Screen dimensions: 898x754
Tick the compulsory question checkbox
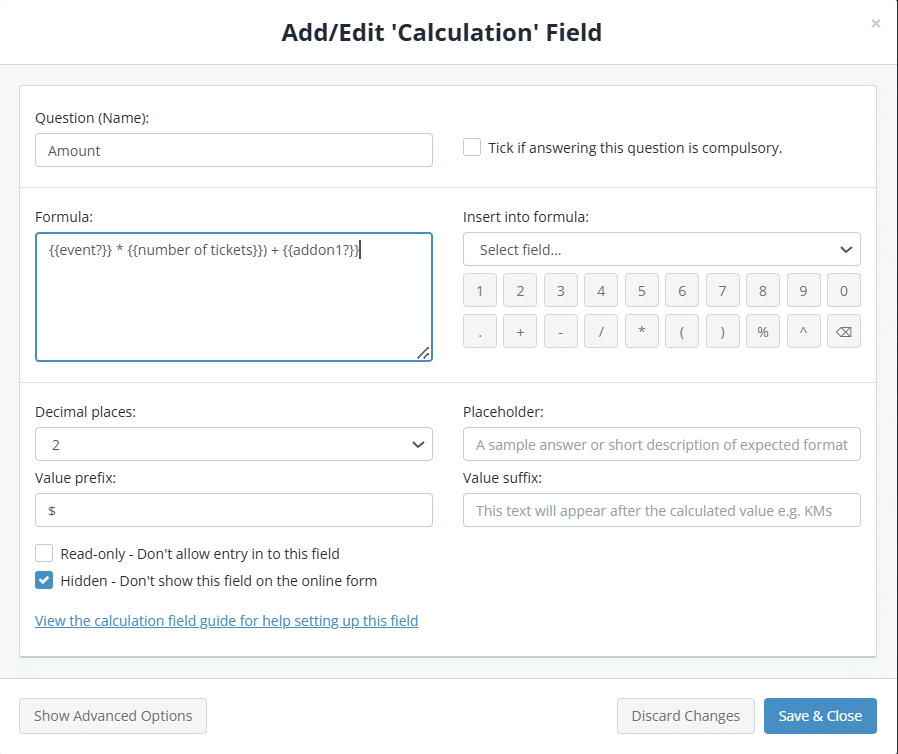click(472, 147)
